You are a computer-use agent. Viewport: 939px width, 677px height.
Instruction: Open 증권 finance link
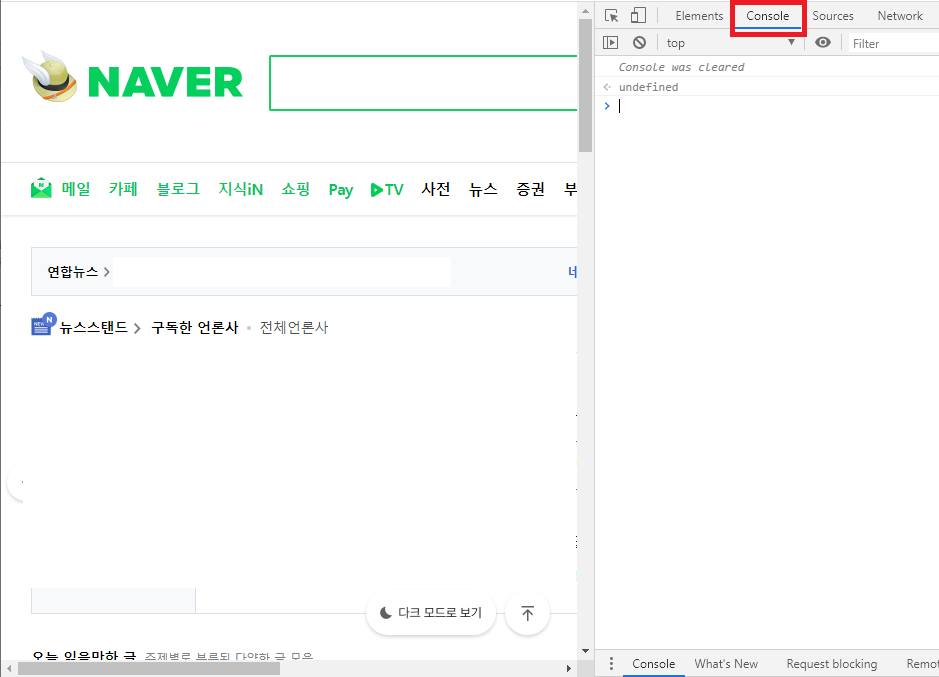[531, 189]
